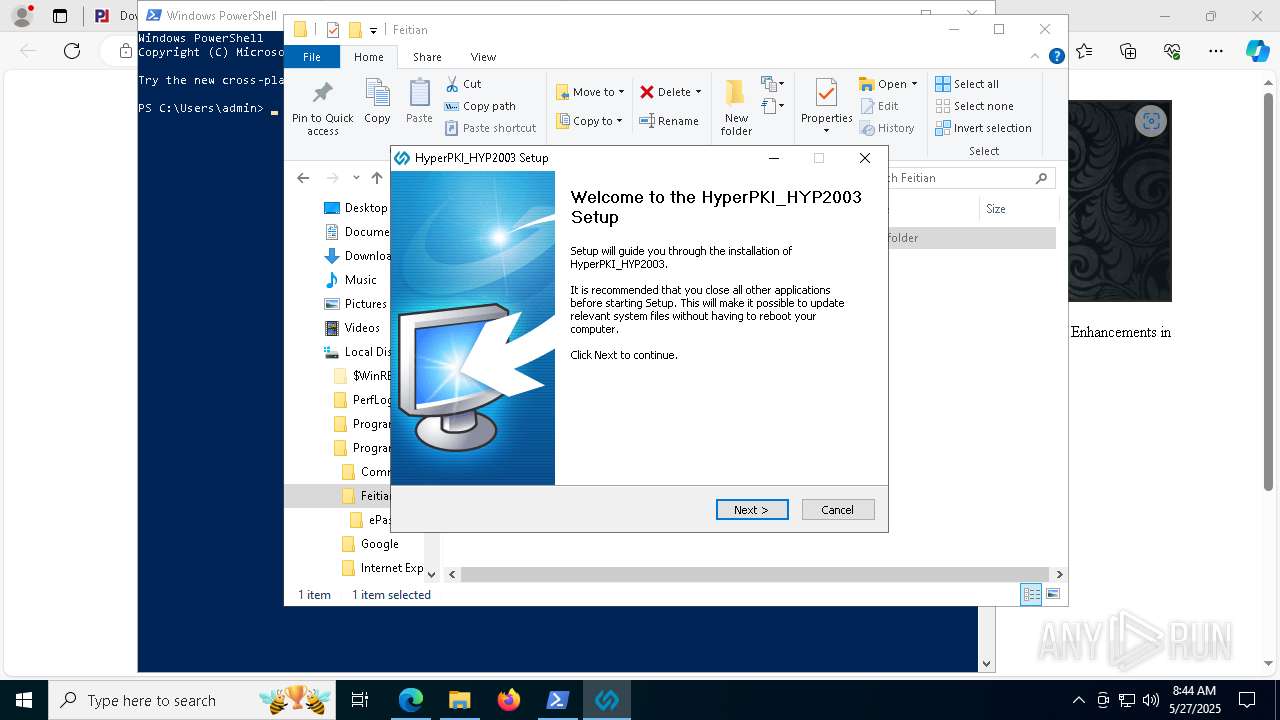
Task: Click Paste shortcut in ribbon
Action: (490, 128)
